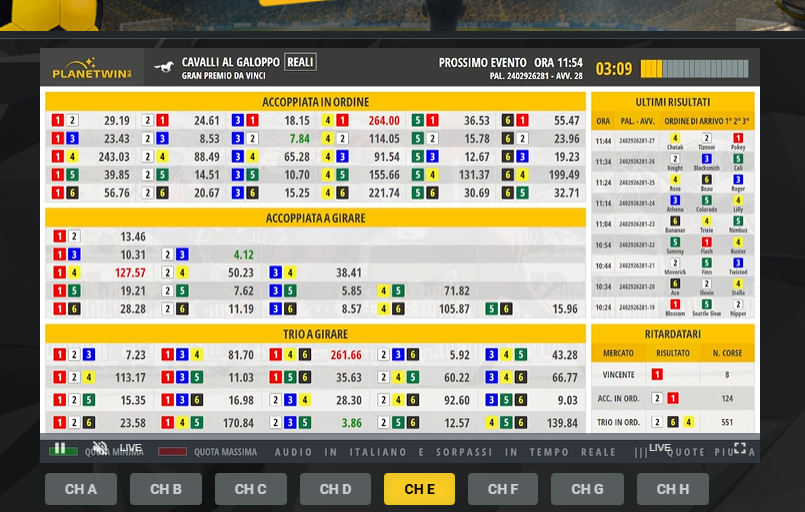Open channel CH F
Image resolution: width=805 pixels, height=512 pixels.
(503, 489)
